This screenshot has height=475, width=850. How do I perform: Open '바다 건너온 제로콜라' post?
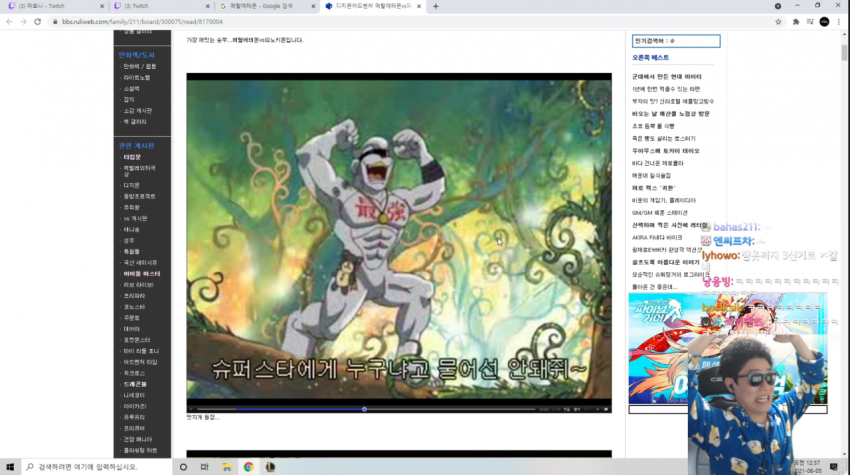click(658, 163)
